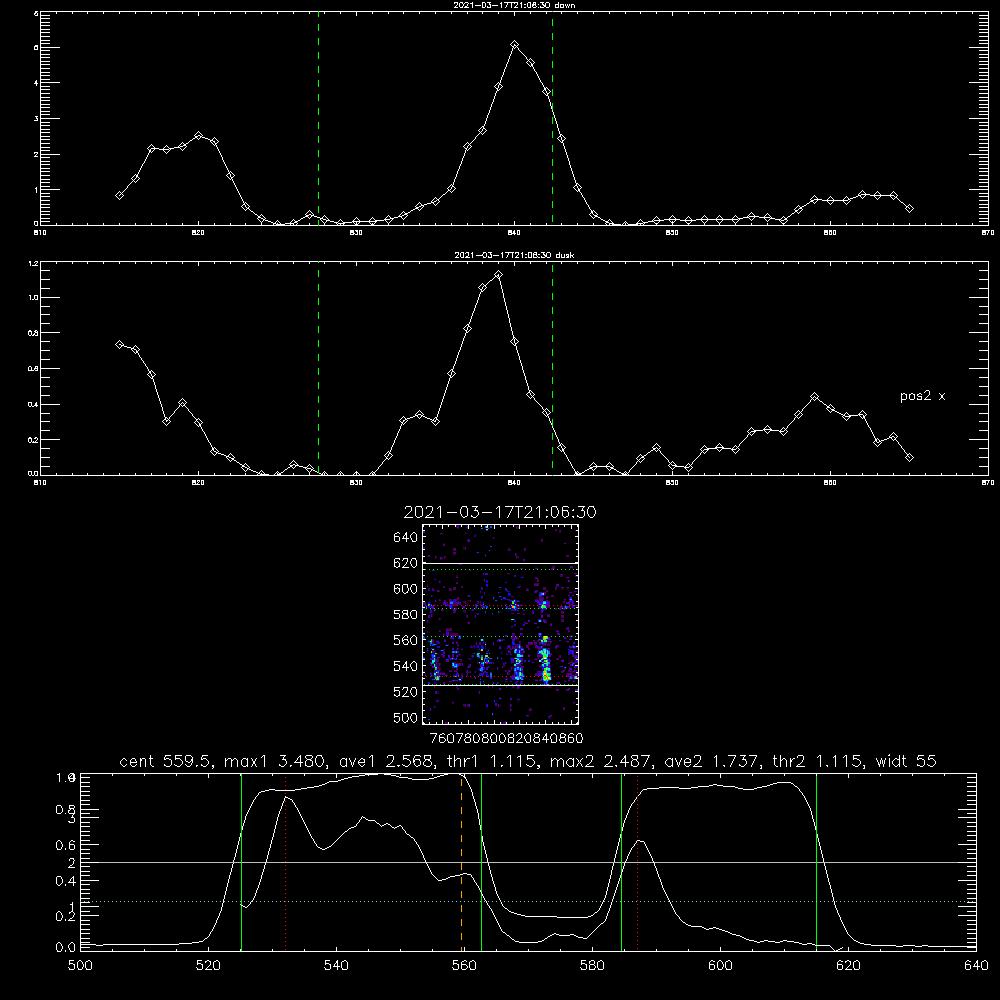The image size is (1000, 1000).
Task: Click the '540' x-axis label in bottom plot
Action: [x=336, y=966]
